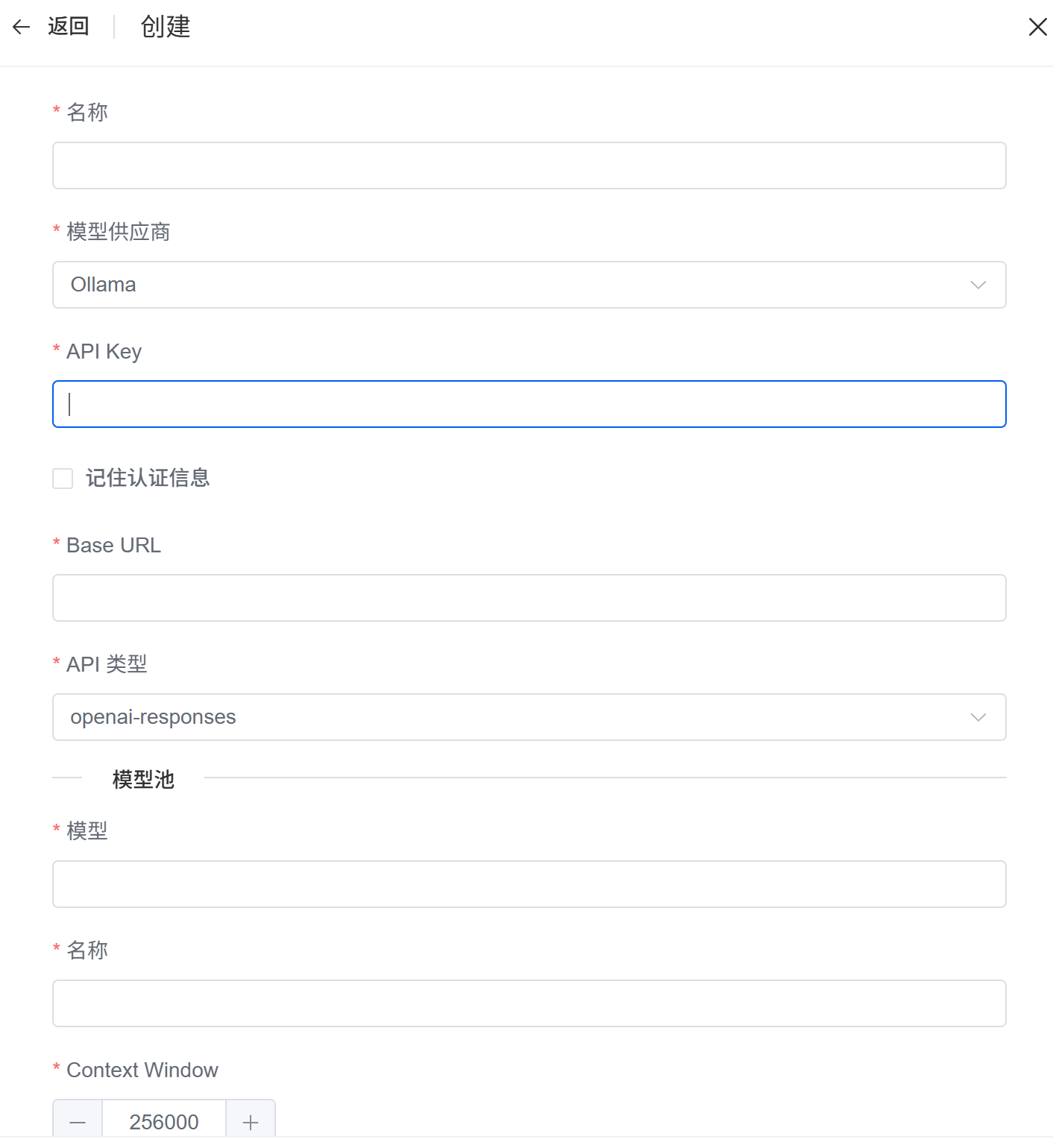The image size is (1053, 1148).
Task: Click the Context Window number 256000
Action: (x=164, y=1121)
